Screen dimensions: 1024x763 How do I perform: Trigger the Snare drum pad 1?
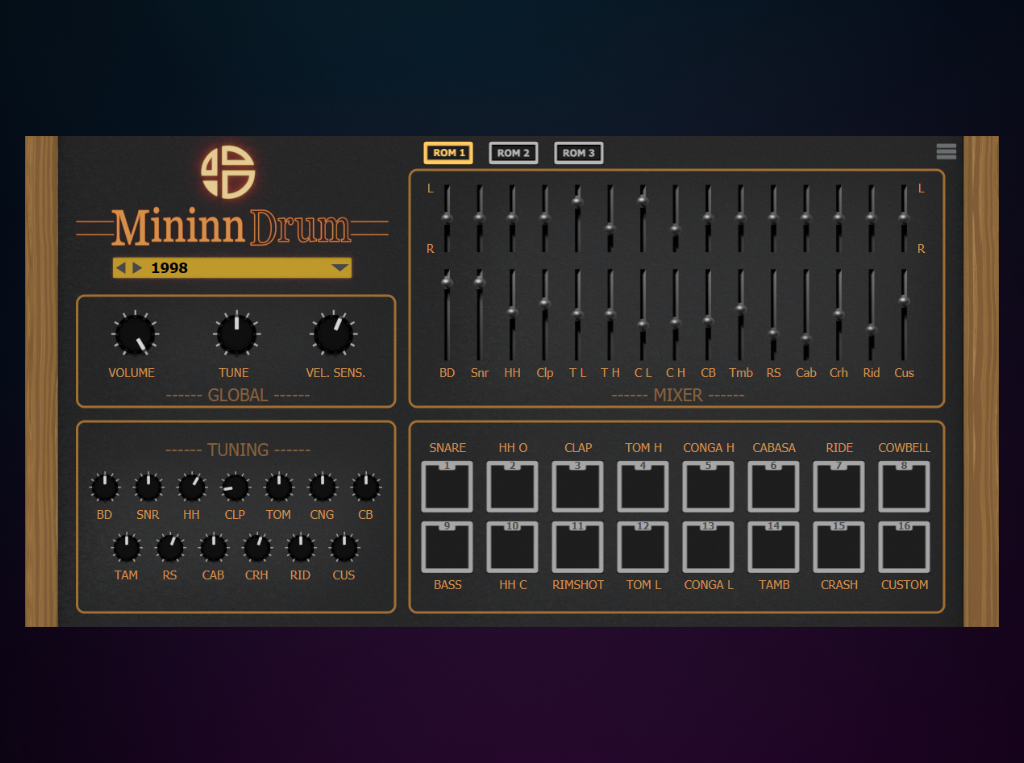447,487
